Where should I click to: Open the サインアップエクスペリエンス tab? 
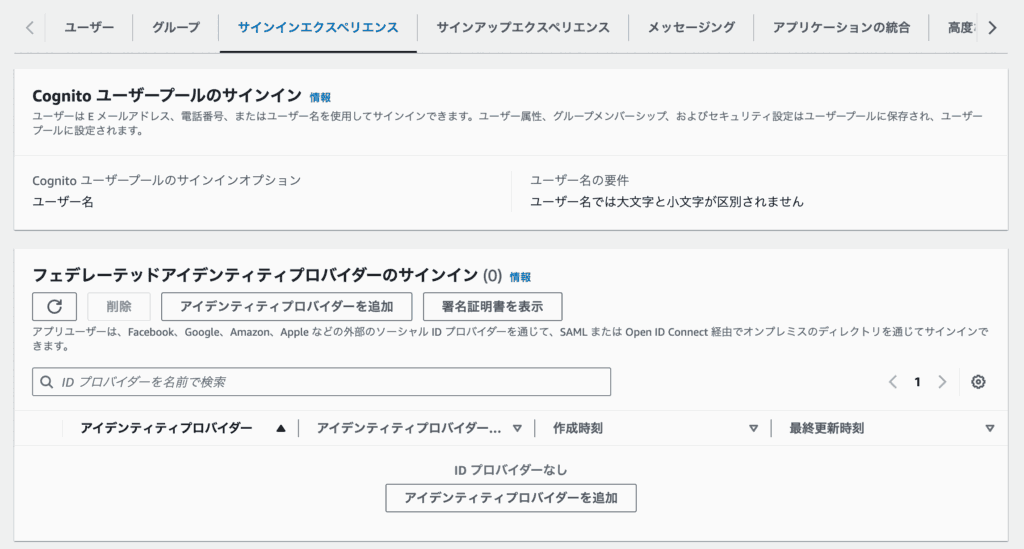tap(523, 27)
